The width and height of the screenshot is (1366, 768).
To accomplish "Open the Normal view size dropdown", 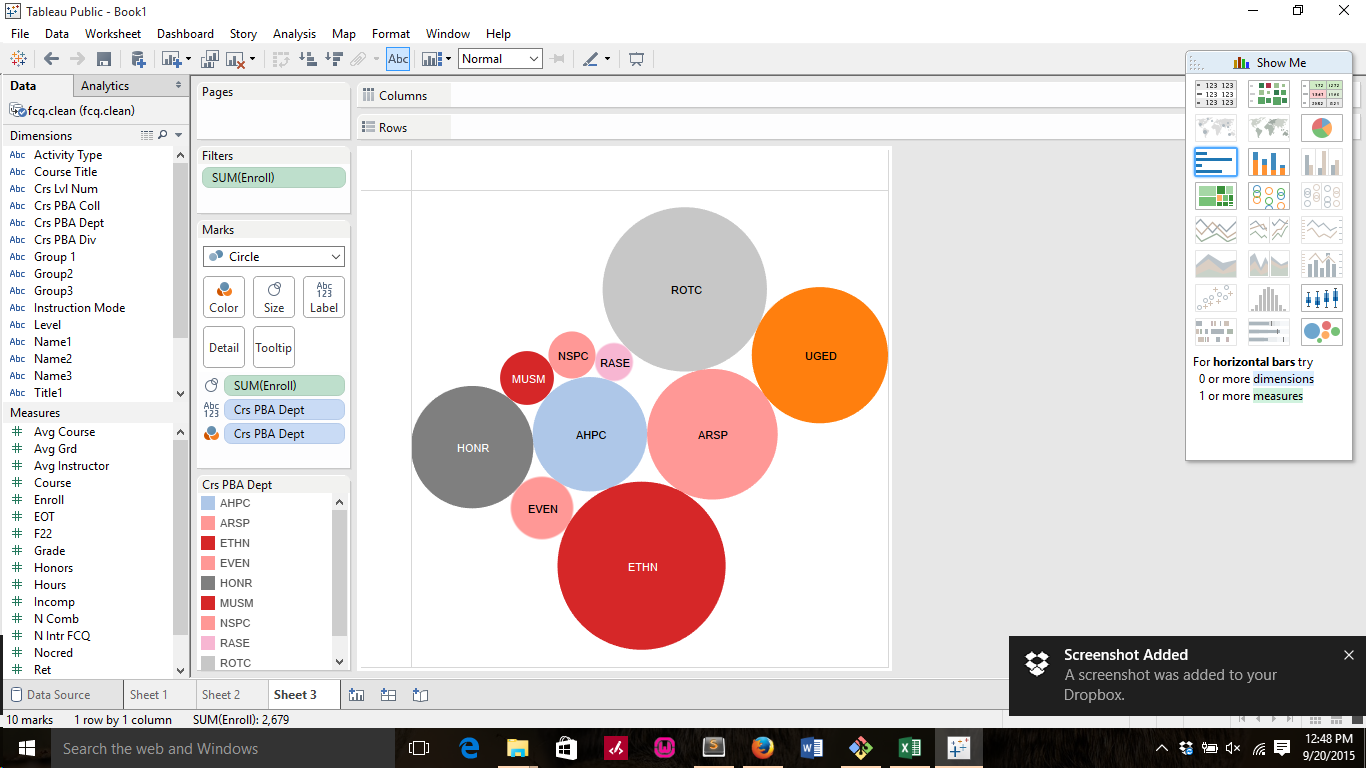I will (500, 59).
